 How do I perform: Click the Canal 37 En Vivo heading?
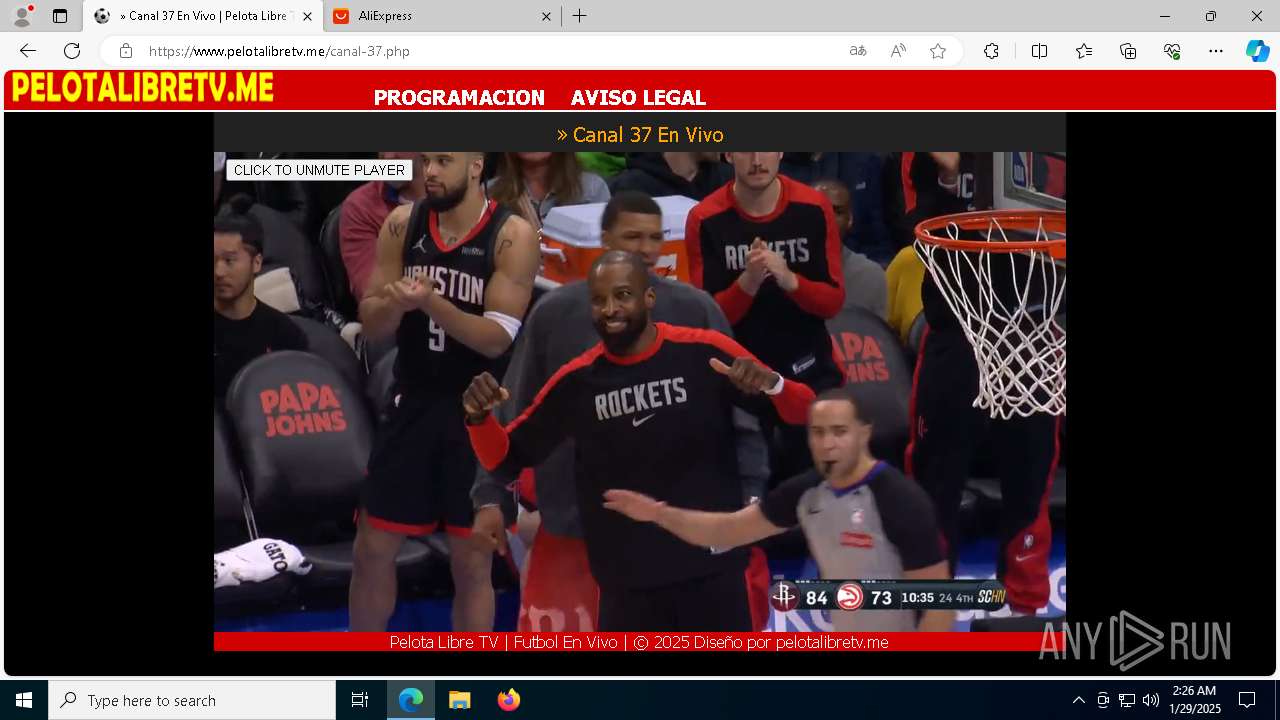point(640,134)
